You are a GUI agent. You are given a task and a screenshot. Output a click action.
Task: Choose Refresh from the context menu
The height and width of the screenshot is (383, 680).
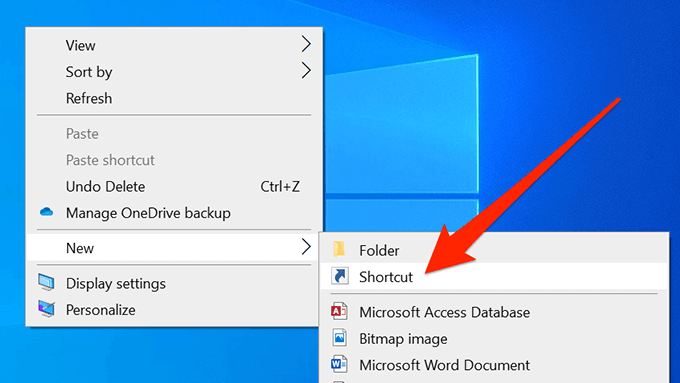point(174,98)
